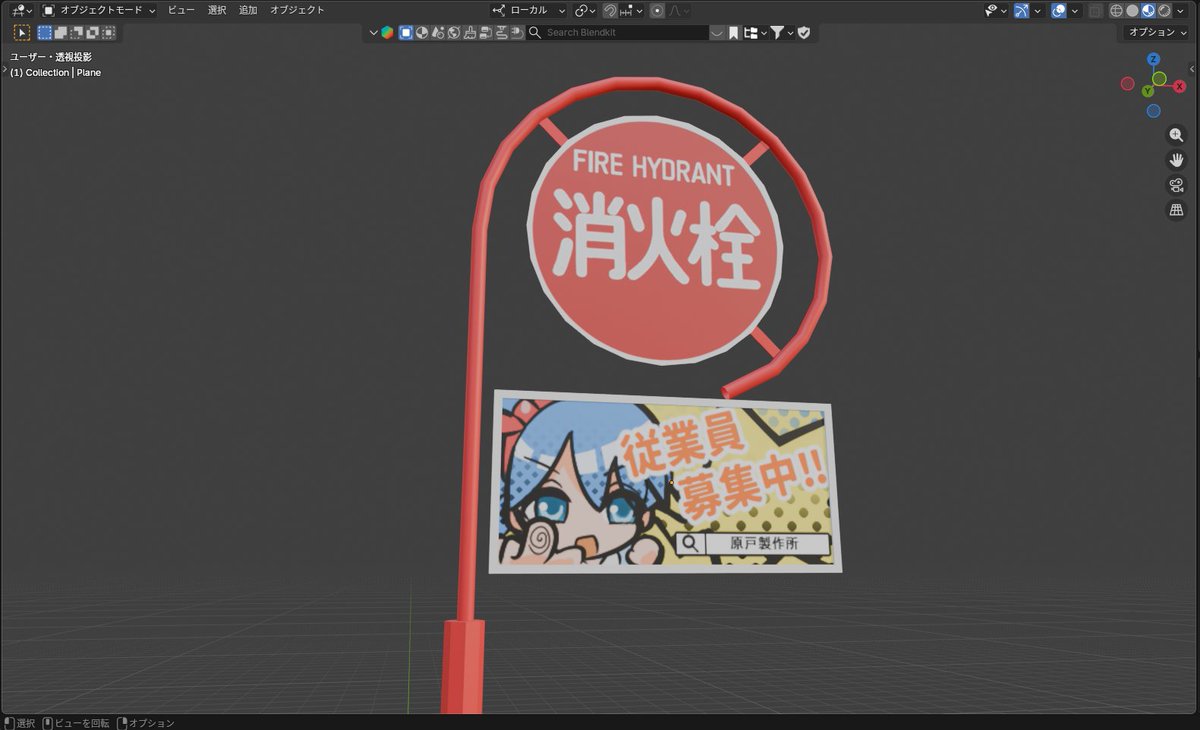Switch to solid viewport shading
1200x730 pixels.
coord(1132,10)
